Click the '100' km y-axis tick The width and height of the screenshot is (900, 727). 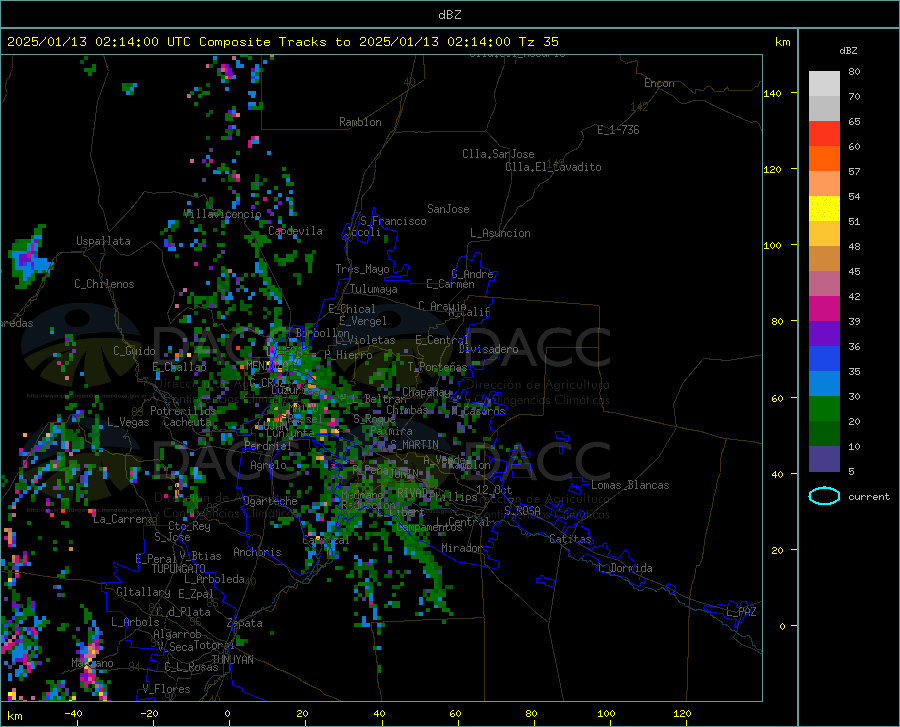coord(772,245)
